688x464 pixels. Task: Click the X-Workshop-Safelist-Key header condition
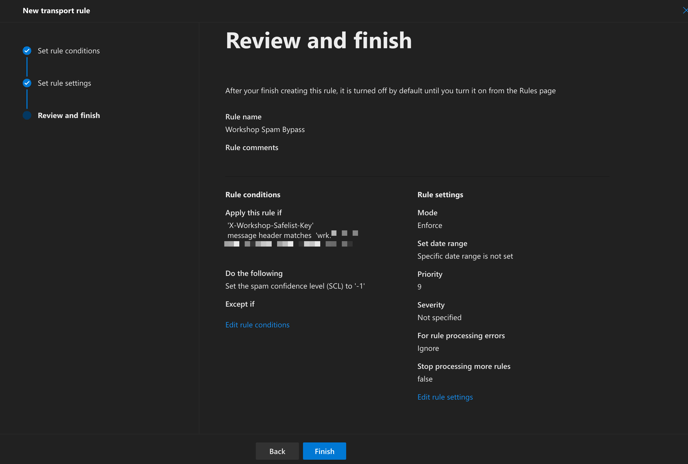270,226
